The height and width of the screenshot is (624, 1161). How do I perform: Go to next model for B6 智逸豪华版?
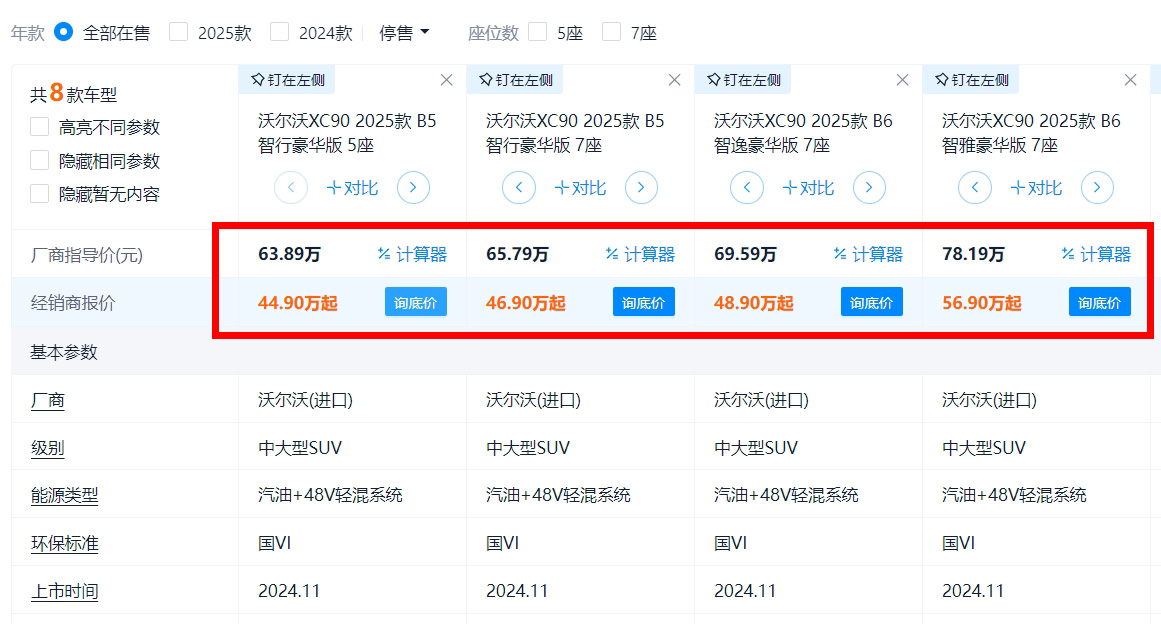tap(869, 187)
